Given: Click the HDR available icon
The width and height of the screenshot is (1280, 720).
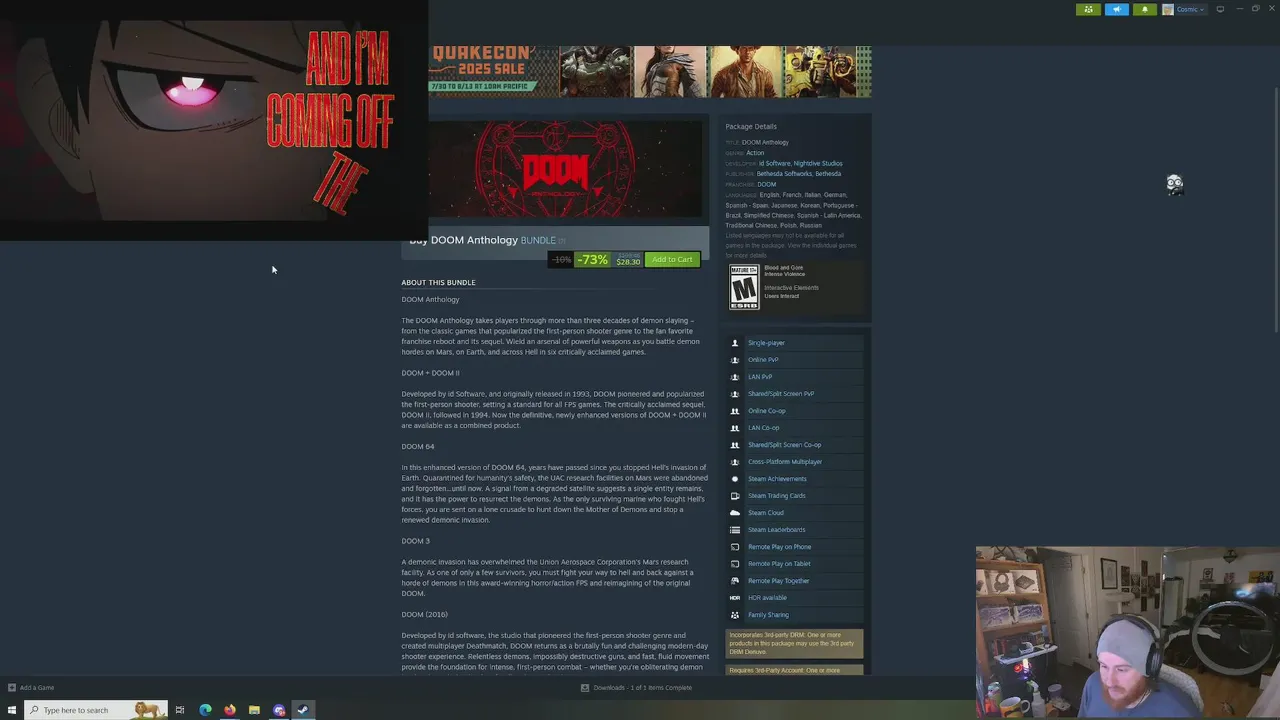Looking at the screenshot, I should click(x=735, y=598).
